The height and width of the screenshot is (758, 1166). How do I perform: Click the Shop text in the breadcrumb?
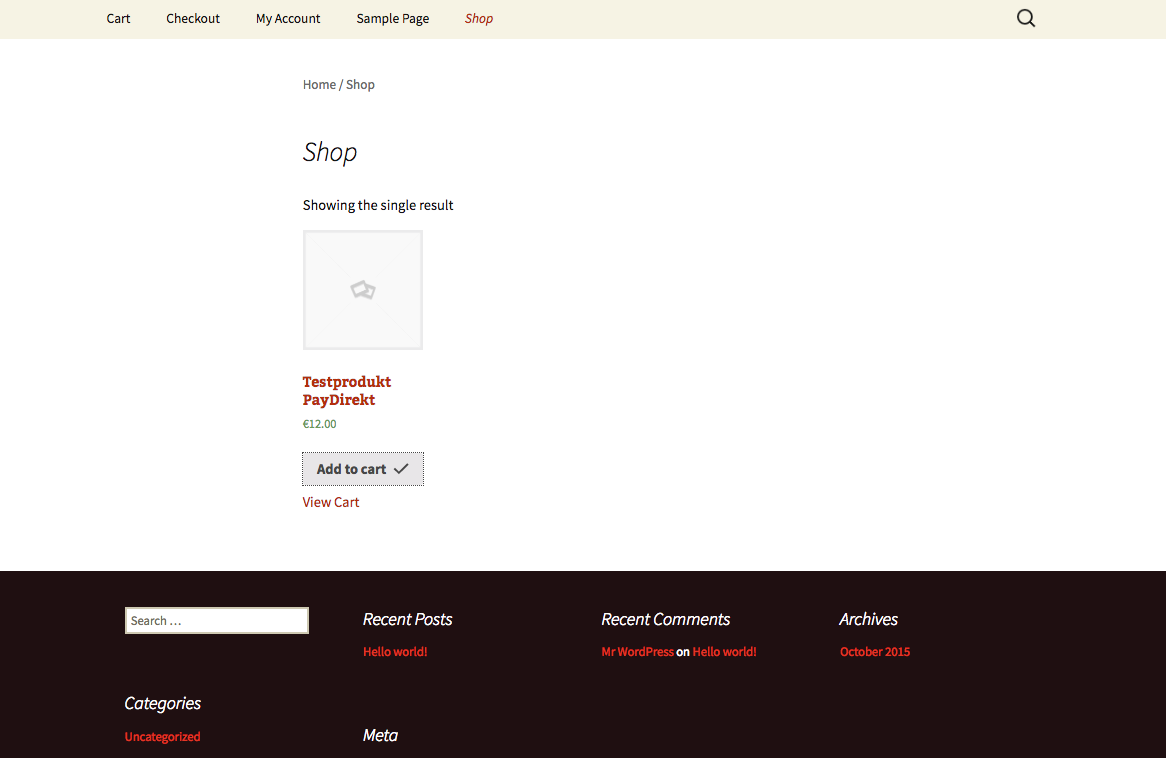[x=360, y=85]
